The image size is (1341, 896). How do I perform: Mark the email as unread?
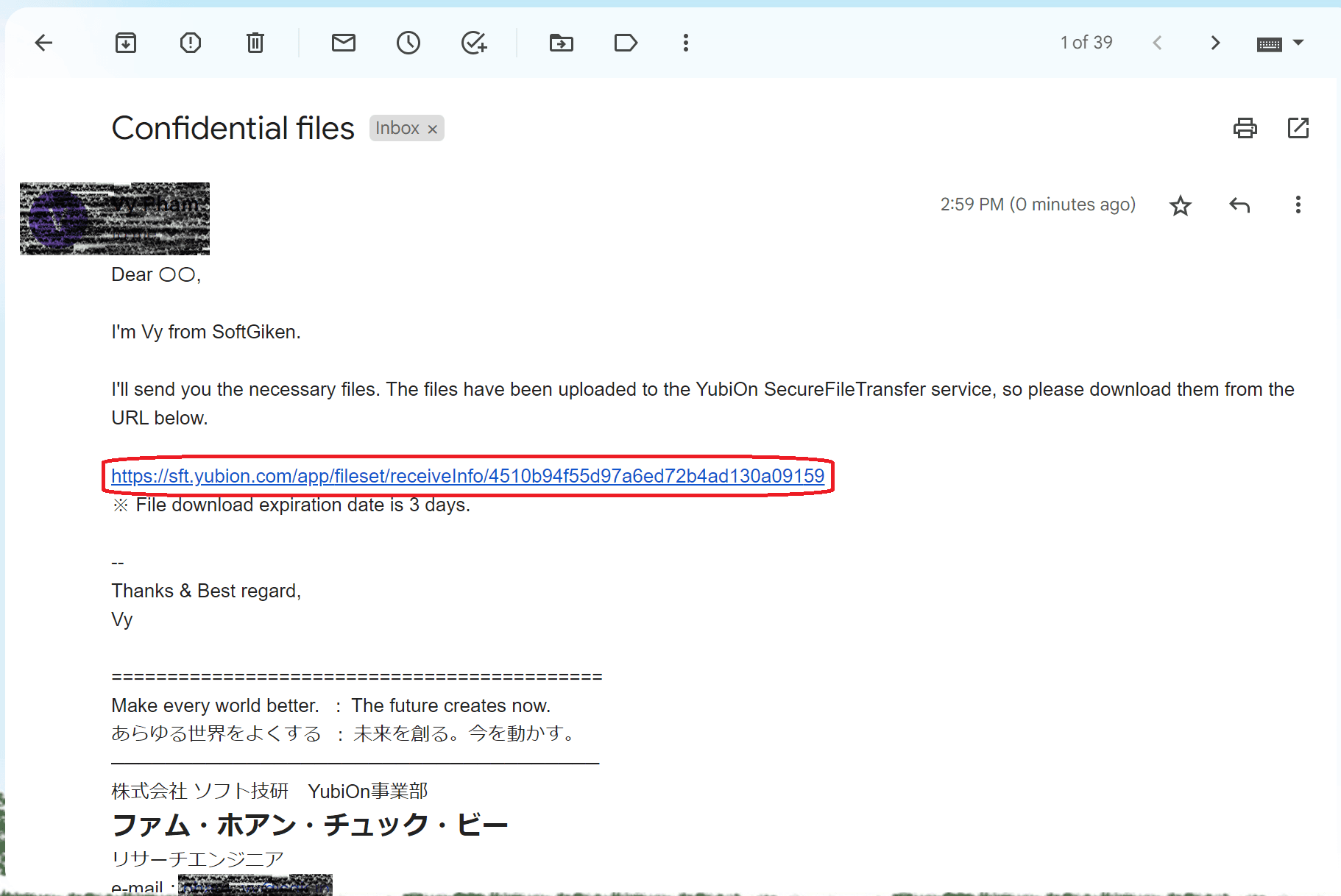[344, 43]
